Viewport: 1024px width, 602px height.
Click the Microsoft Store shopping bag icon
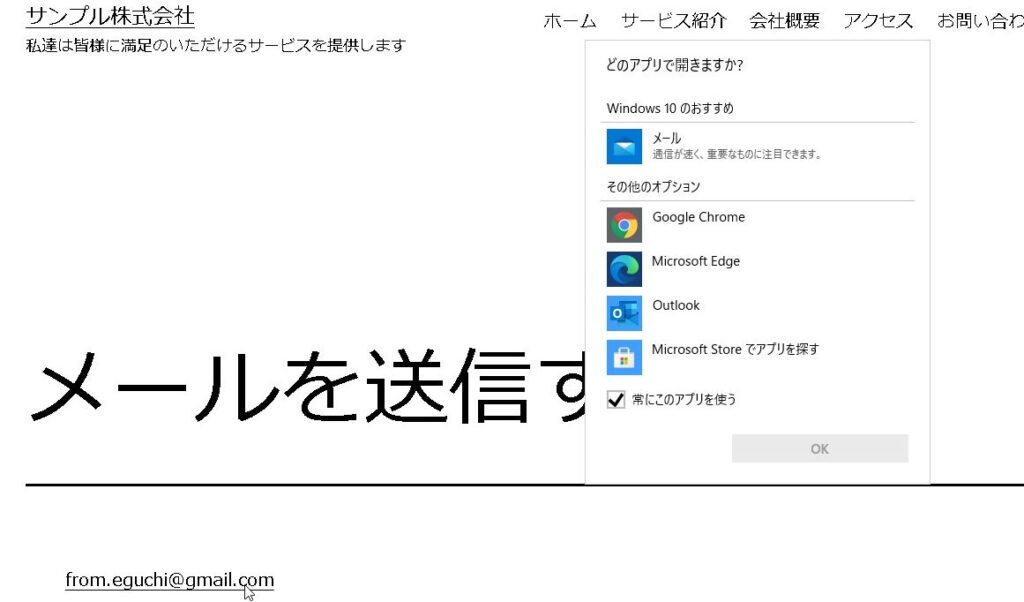pos(624,357)
